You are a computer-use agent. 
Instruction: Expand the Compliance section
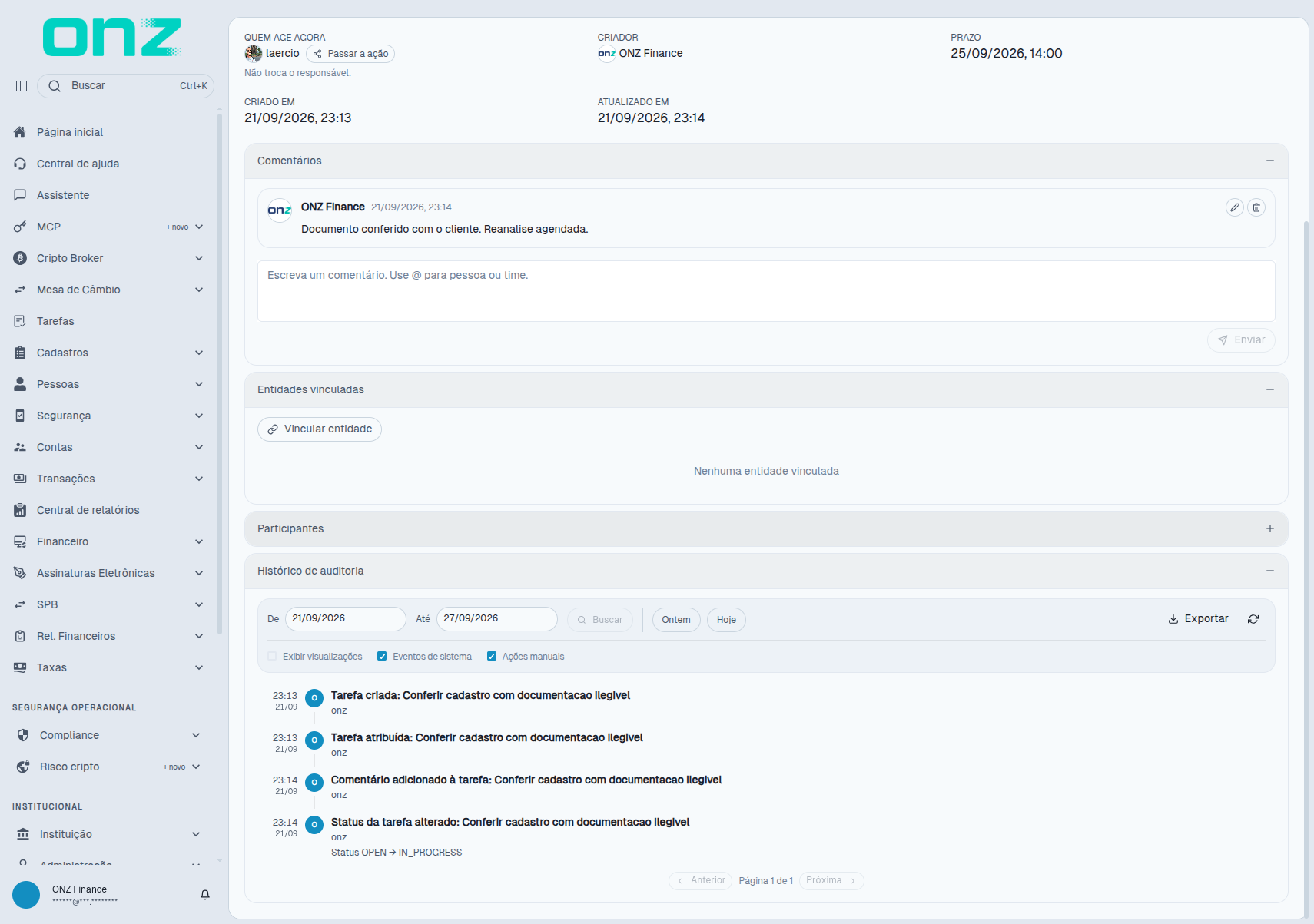(108, 735)
